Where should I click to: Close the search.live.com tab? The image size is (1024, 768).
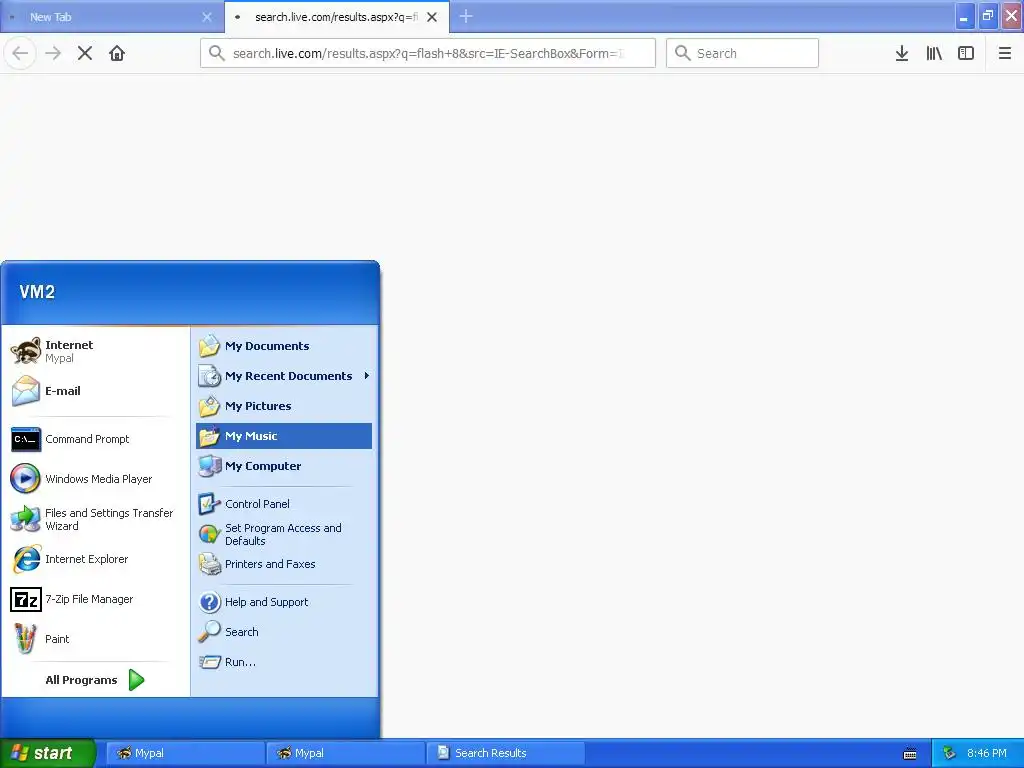coord(432,17)
